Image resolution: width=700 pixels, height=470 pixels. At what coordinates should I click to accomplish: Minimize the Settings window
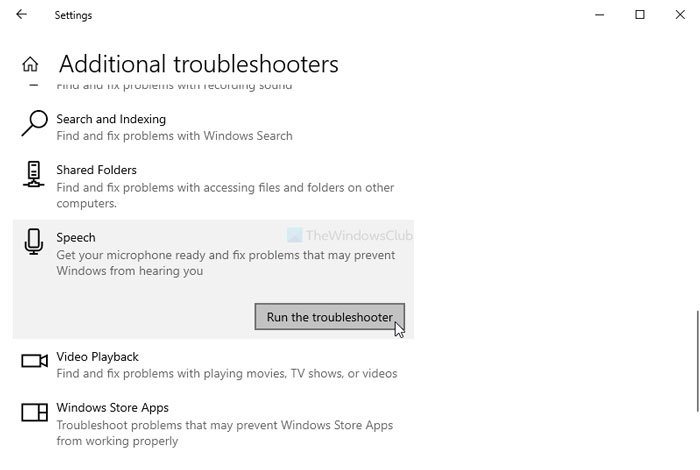tap(600, 15)
